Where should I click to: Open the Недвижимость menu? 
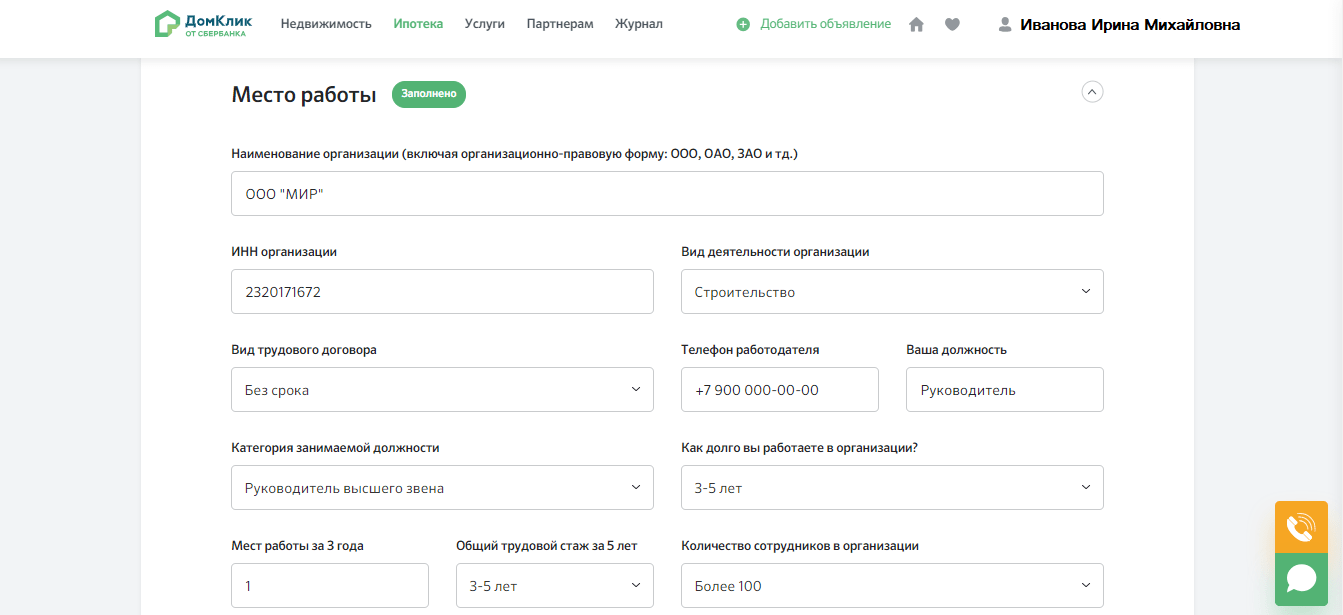(x=326, y=24)
